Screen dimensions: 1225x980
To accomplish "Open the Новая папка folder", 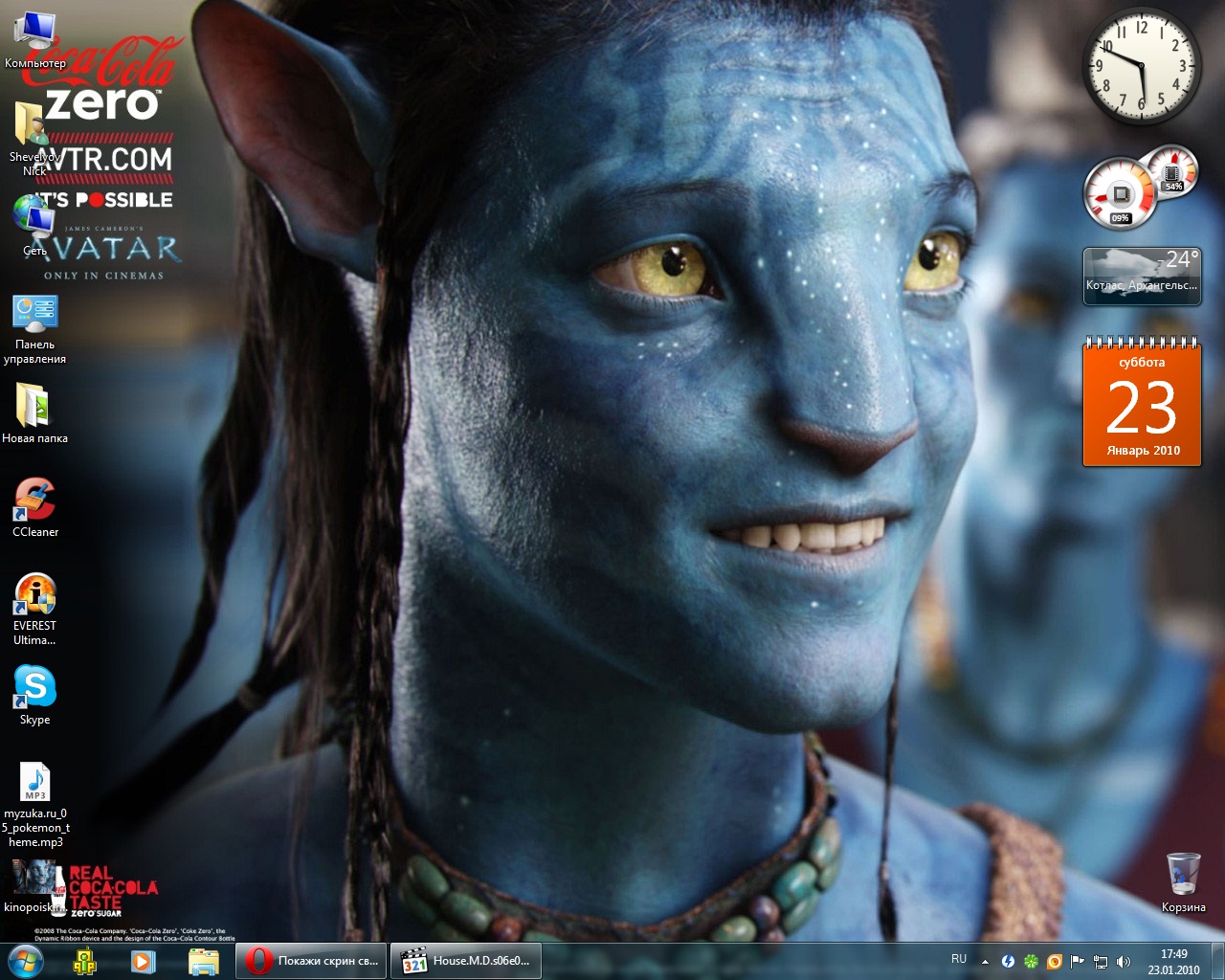I will [x=34, y=413].
